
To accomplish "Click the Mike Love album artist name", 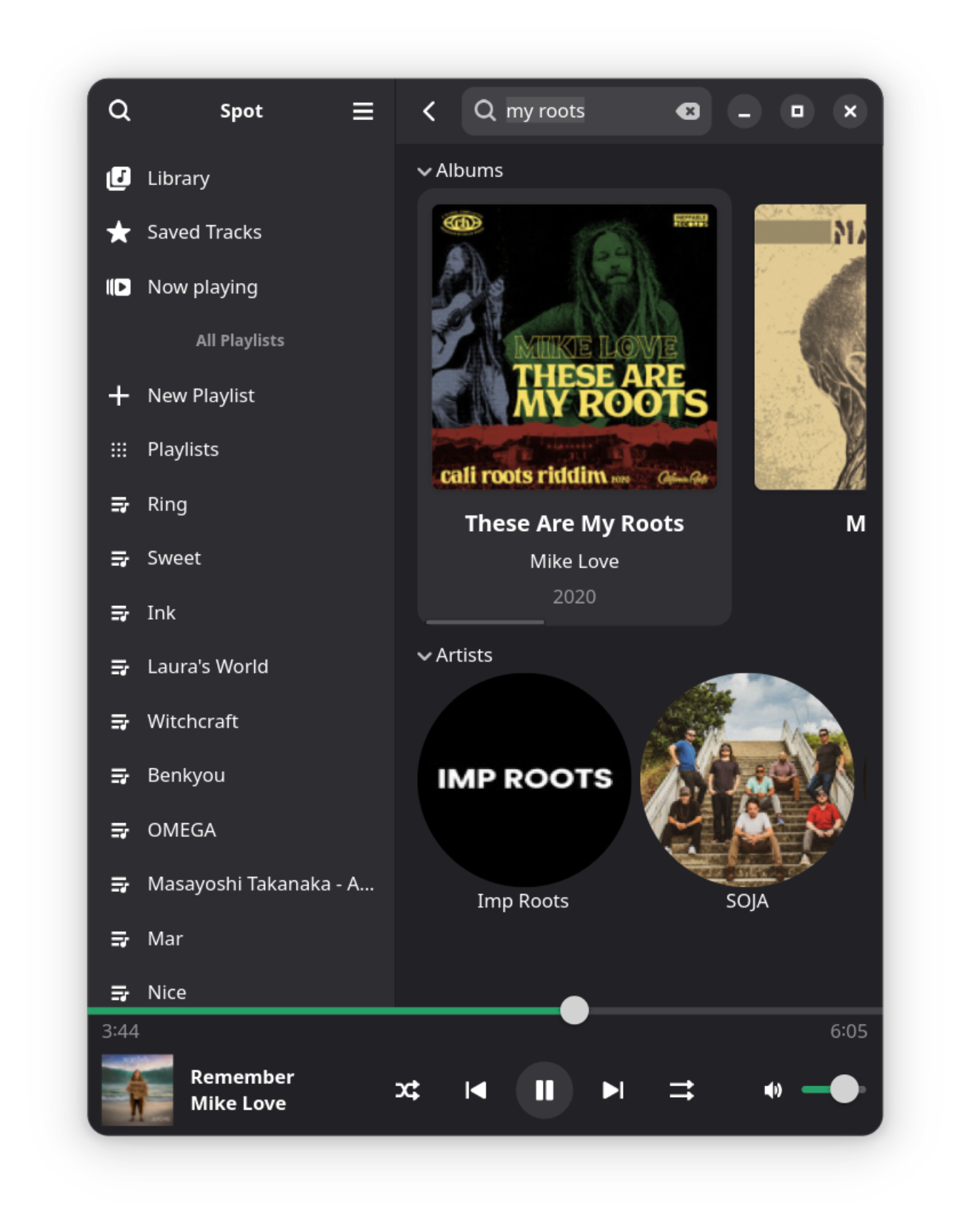I will [x=574, y=562].
